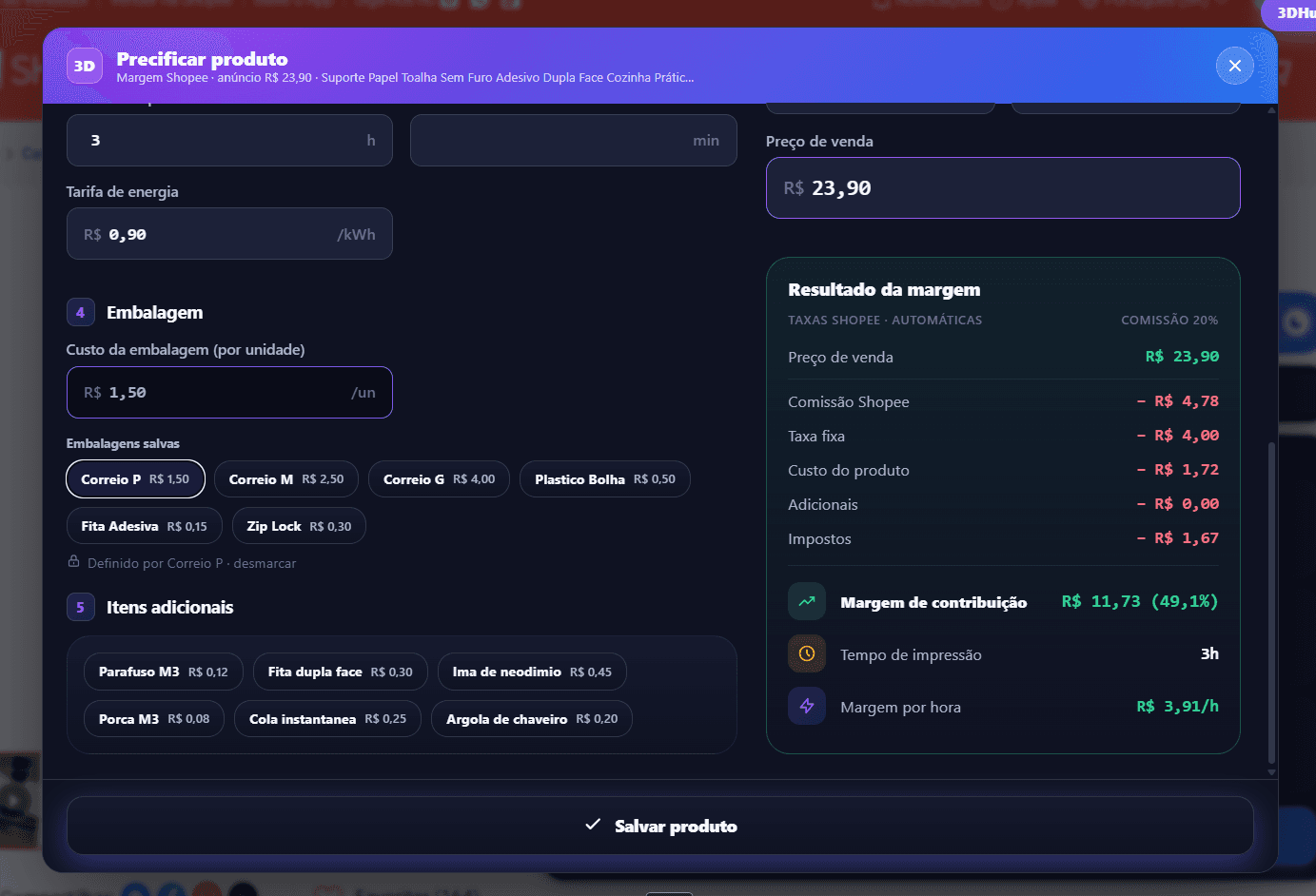Select the Zip Lock packaging chip
Viewport: 1316px width, 896px height.
[299, 526]
